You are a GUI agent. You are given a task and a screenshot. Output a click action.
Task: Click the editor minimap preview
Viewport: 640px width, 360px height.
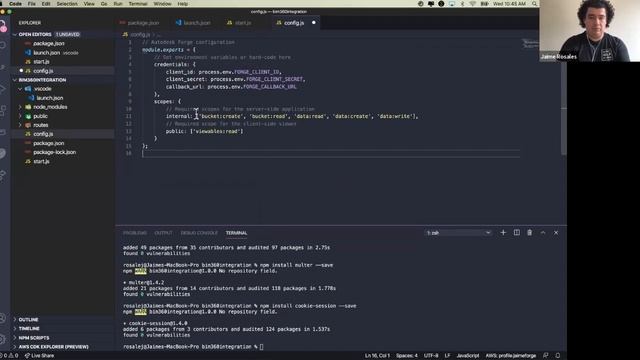click(x=530, y=44)
